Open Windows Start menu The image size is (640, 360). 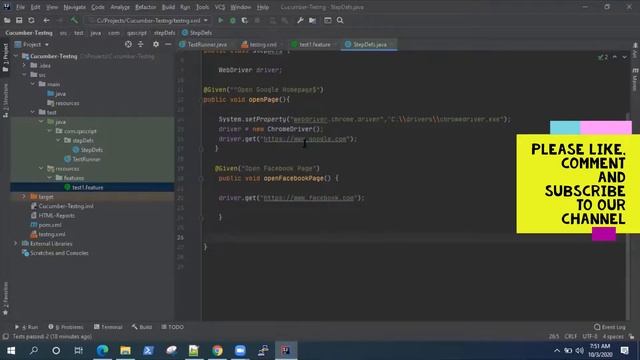click(x=11, y=350)
